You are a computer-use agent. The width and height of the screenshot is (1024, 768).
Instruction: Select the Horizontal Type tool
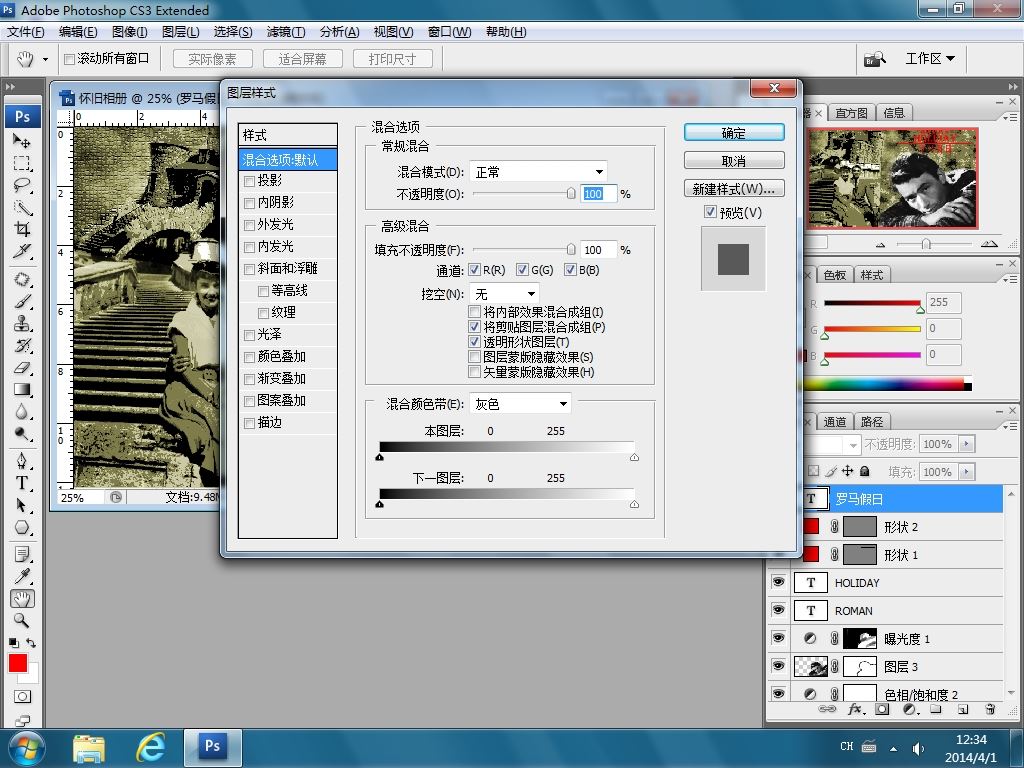tap(22, 483)
